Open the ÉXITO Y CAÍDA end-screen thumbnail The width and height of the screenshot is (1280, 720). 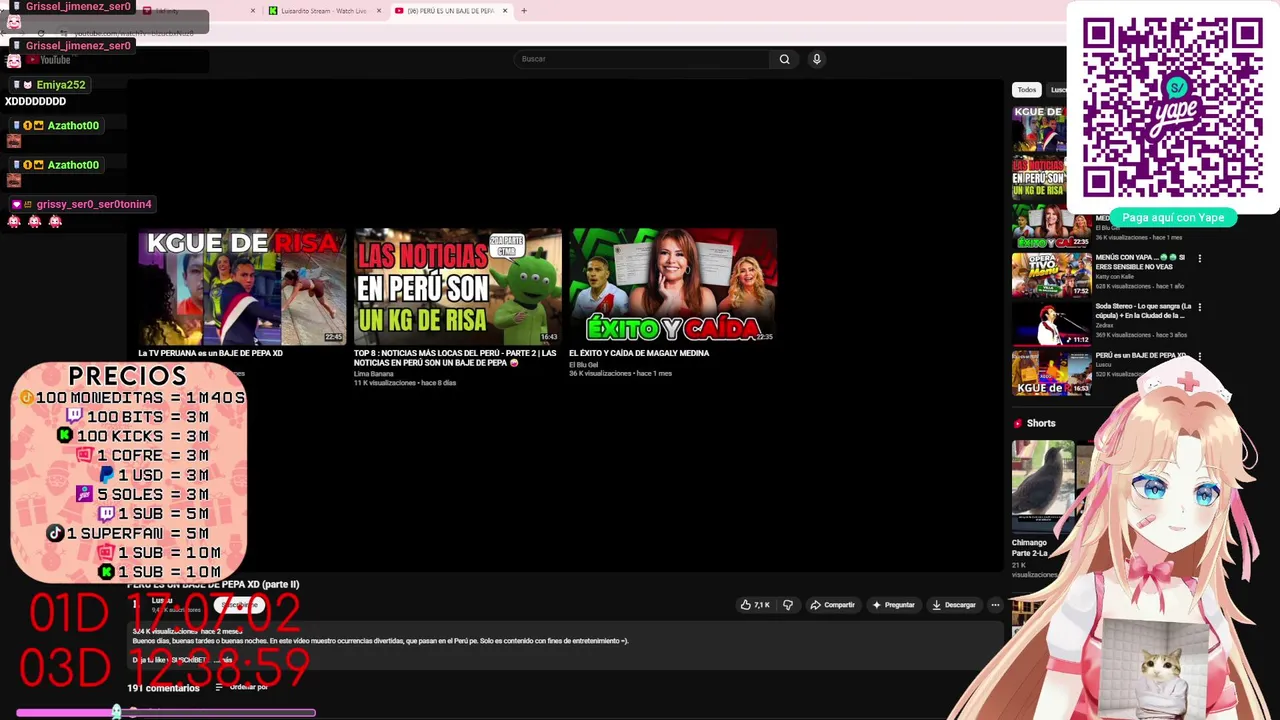click(x=673, y=287)
